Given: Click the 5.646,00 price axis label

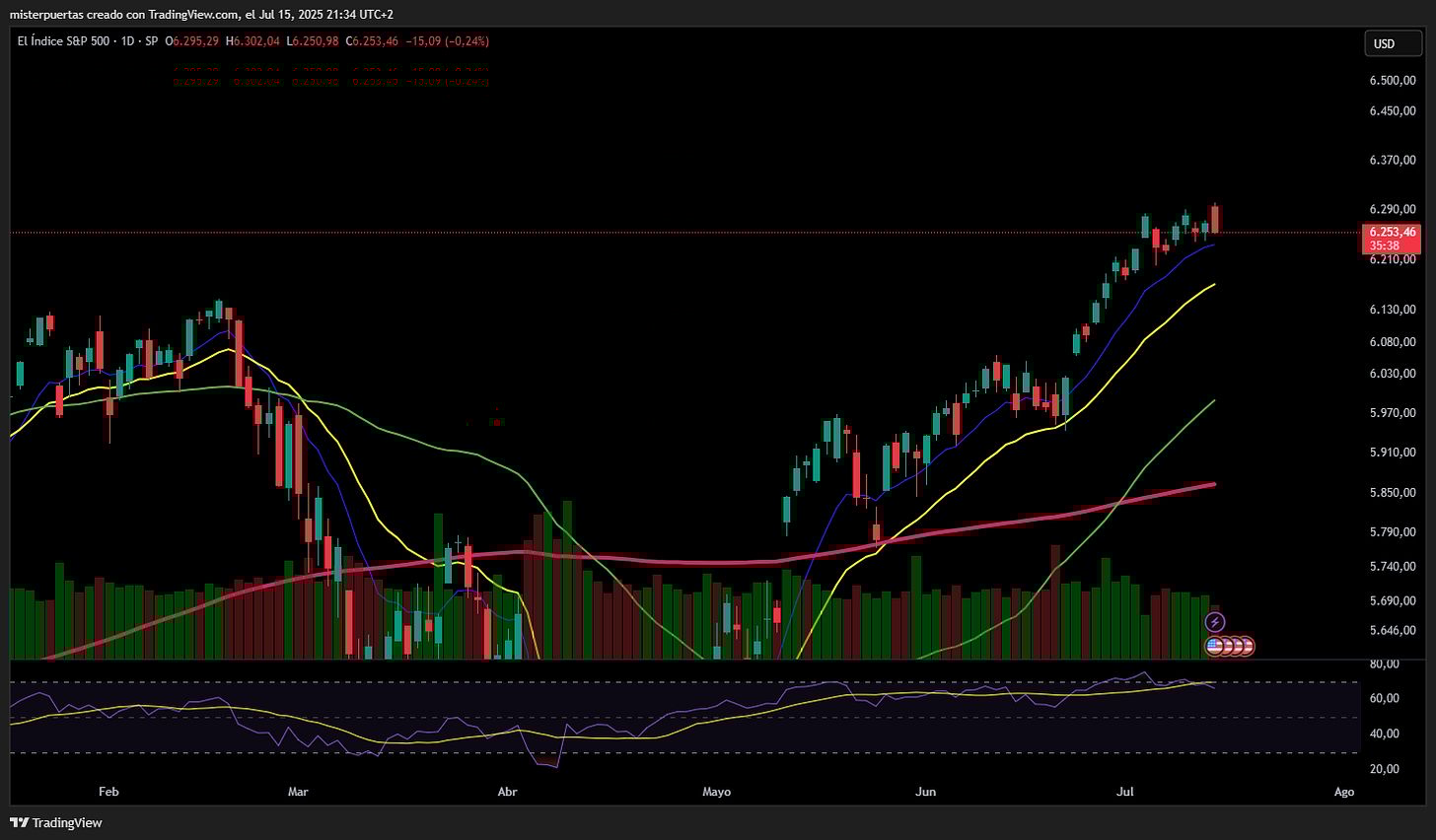Looking at the screenshot, I should click(x=1393, y=631).
